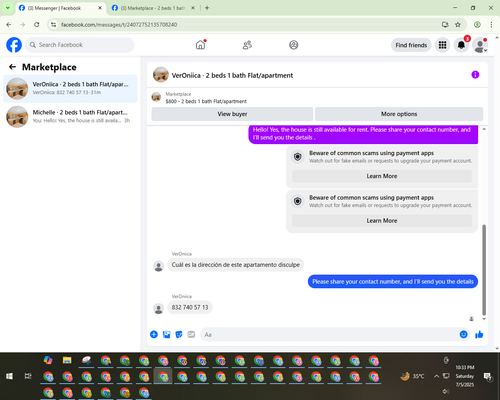Open the tab search dropdown
Viewport: 500px width, 400px height.
click(x=7, y=8)
